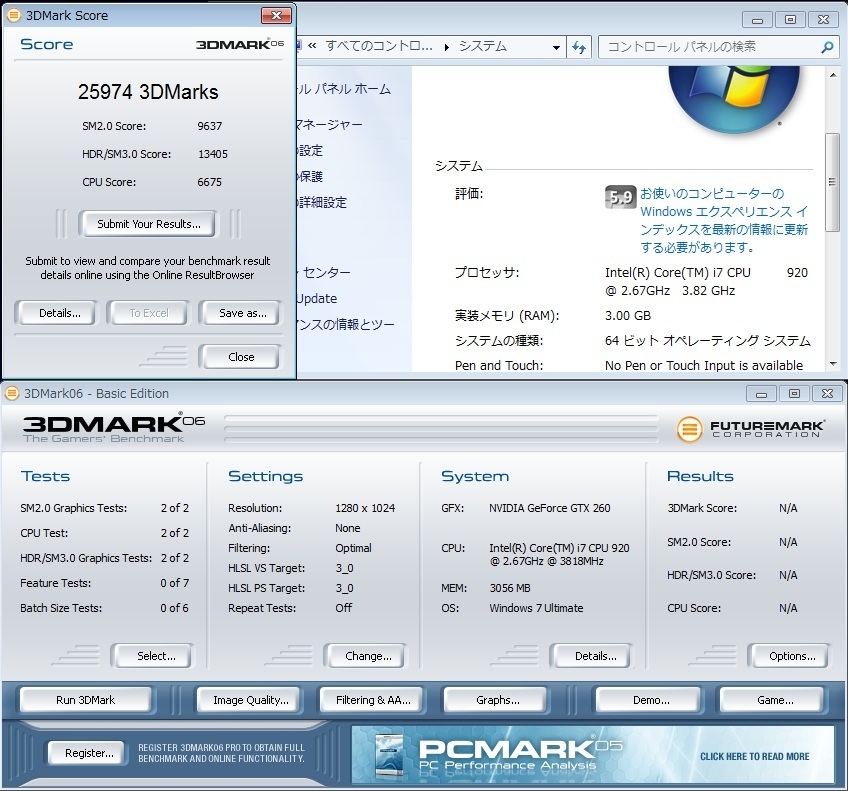This screenshot has width=848, height=791.
Task: Start benchmark with Run 3DMark
Action: point(87,700)
